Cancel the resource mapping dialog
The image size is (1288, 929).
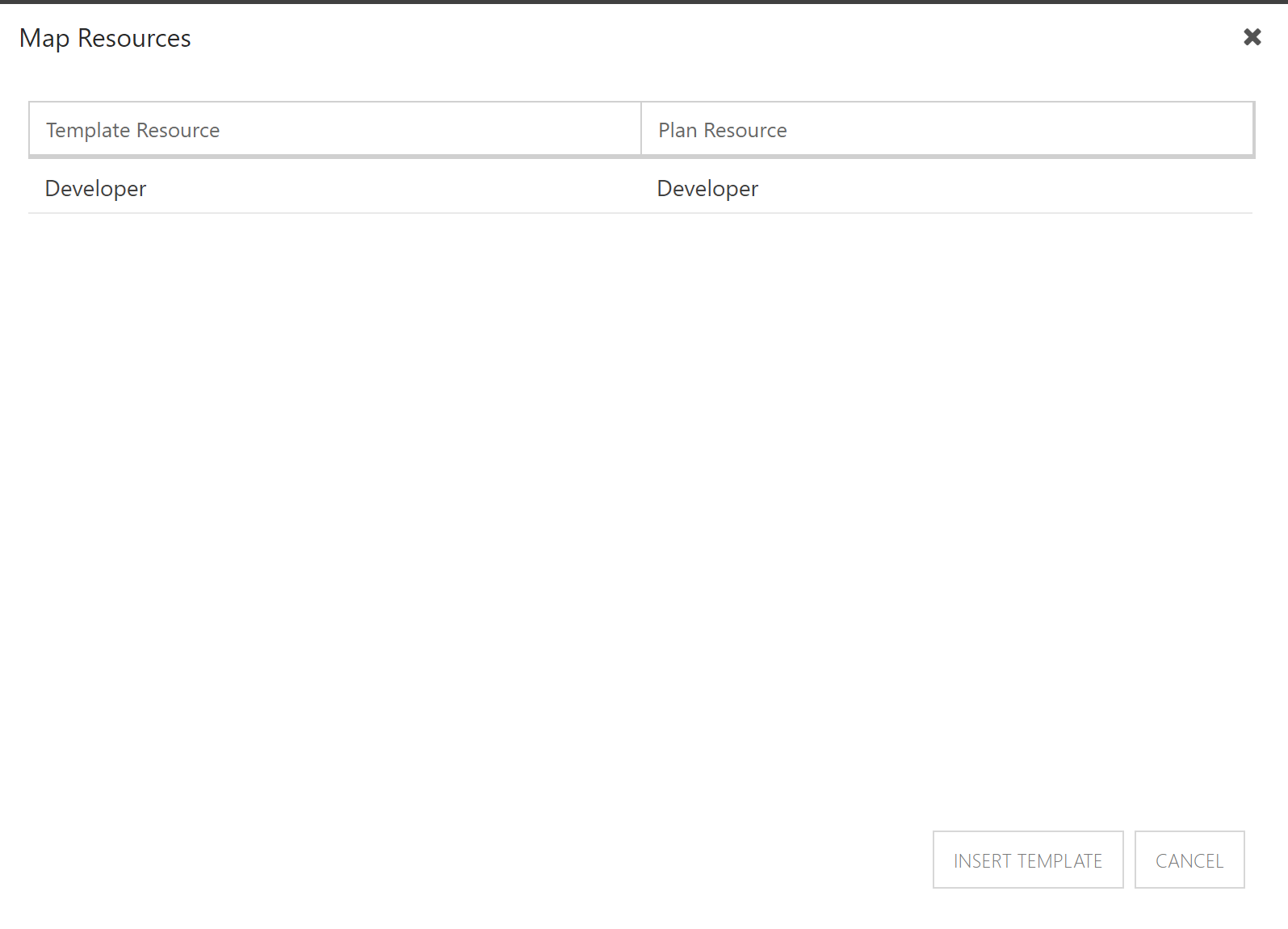pyautogui.click(x=1189, y=860)
